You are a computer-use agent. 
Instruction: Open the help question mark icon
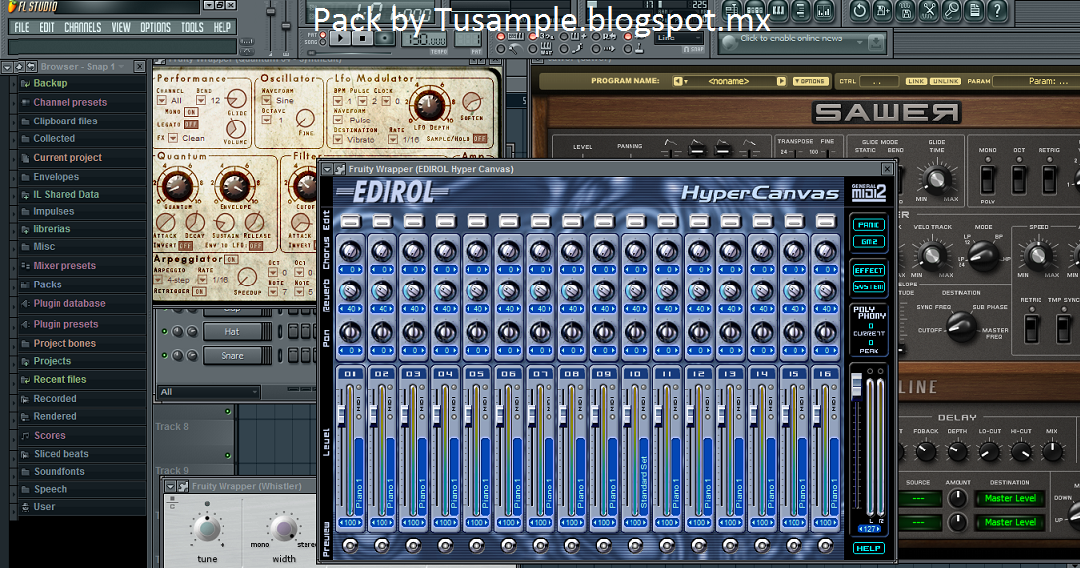[x=997, y=10]
